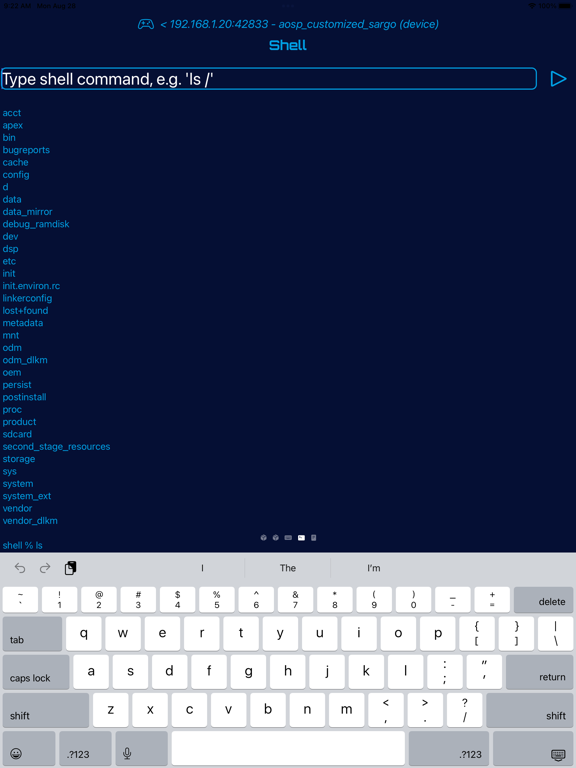Choose the "I" keyboard suggestion

click(x=202, y=568)
